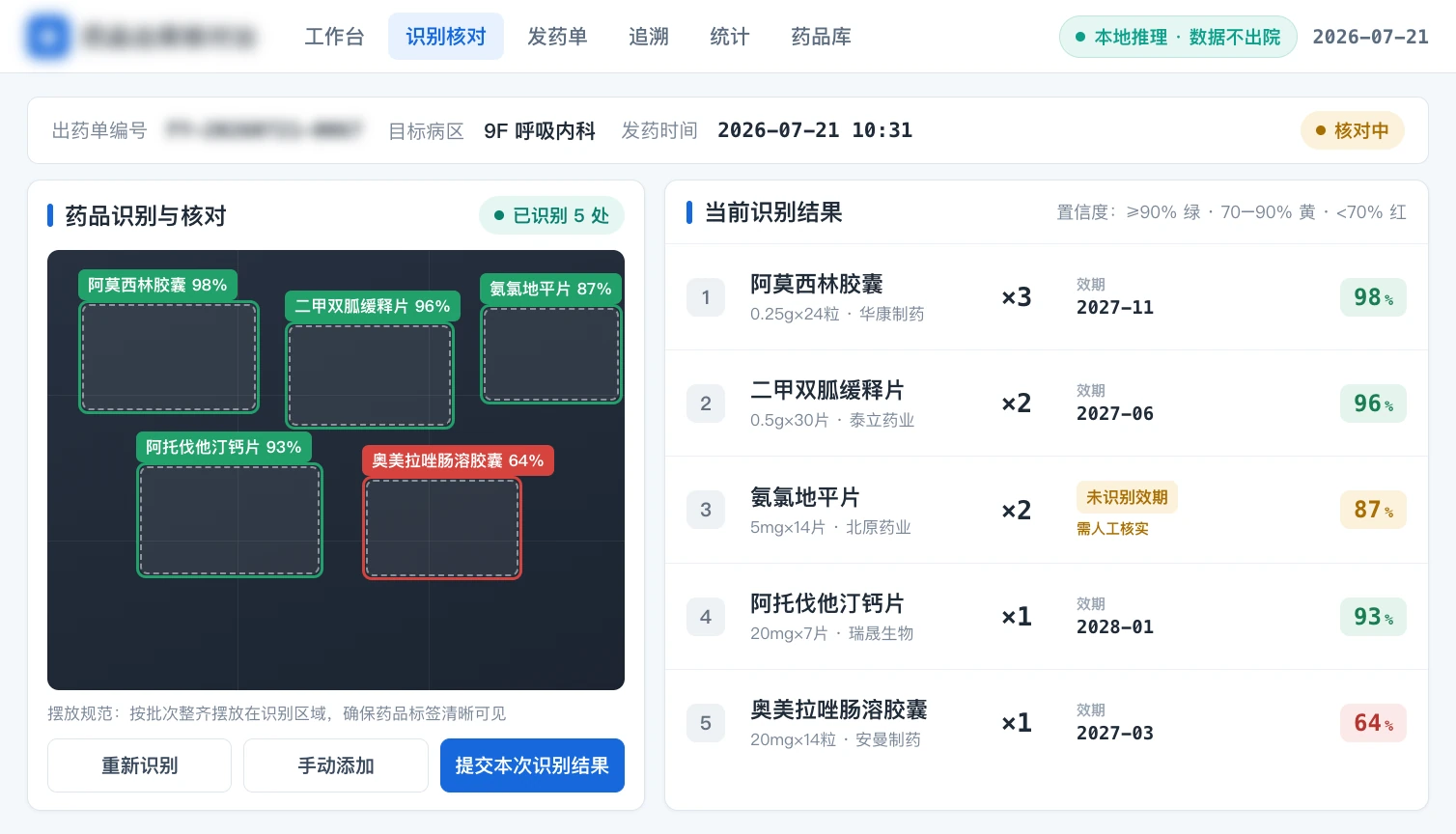Select the 氨氯地平片 87% detection box
The width and height of the screenshot is (1456, 834).
pyautogui.click(x=551, y=354)
